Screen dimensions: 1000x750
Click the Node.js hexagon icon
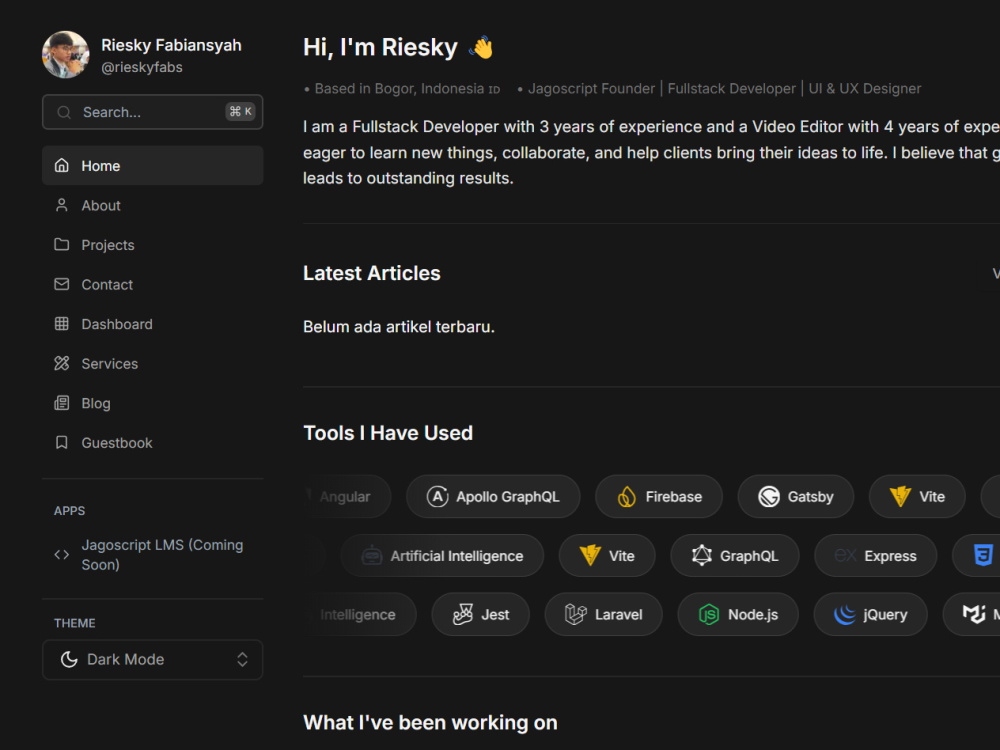click(709, 614)
